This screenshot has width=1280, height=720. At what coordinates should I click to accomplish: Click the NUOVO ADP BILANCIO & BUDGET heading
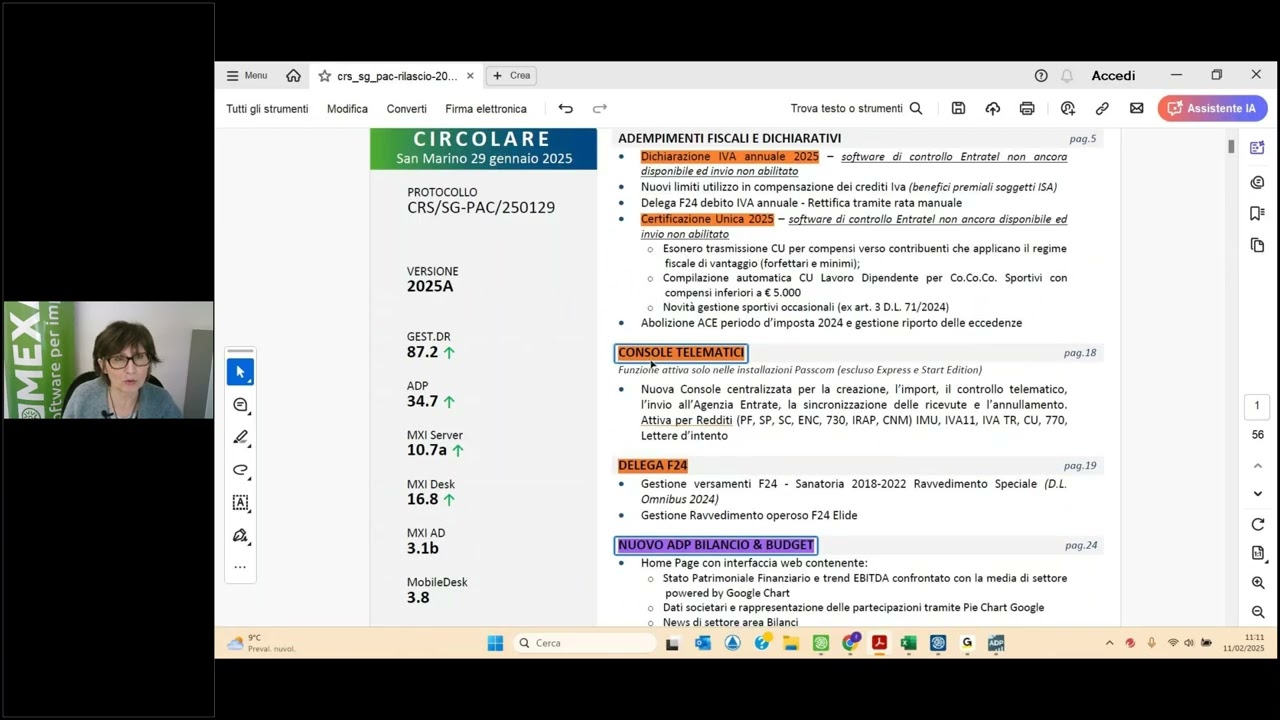[x=716, y=545]
